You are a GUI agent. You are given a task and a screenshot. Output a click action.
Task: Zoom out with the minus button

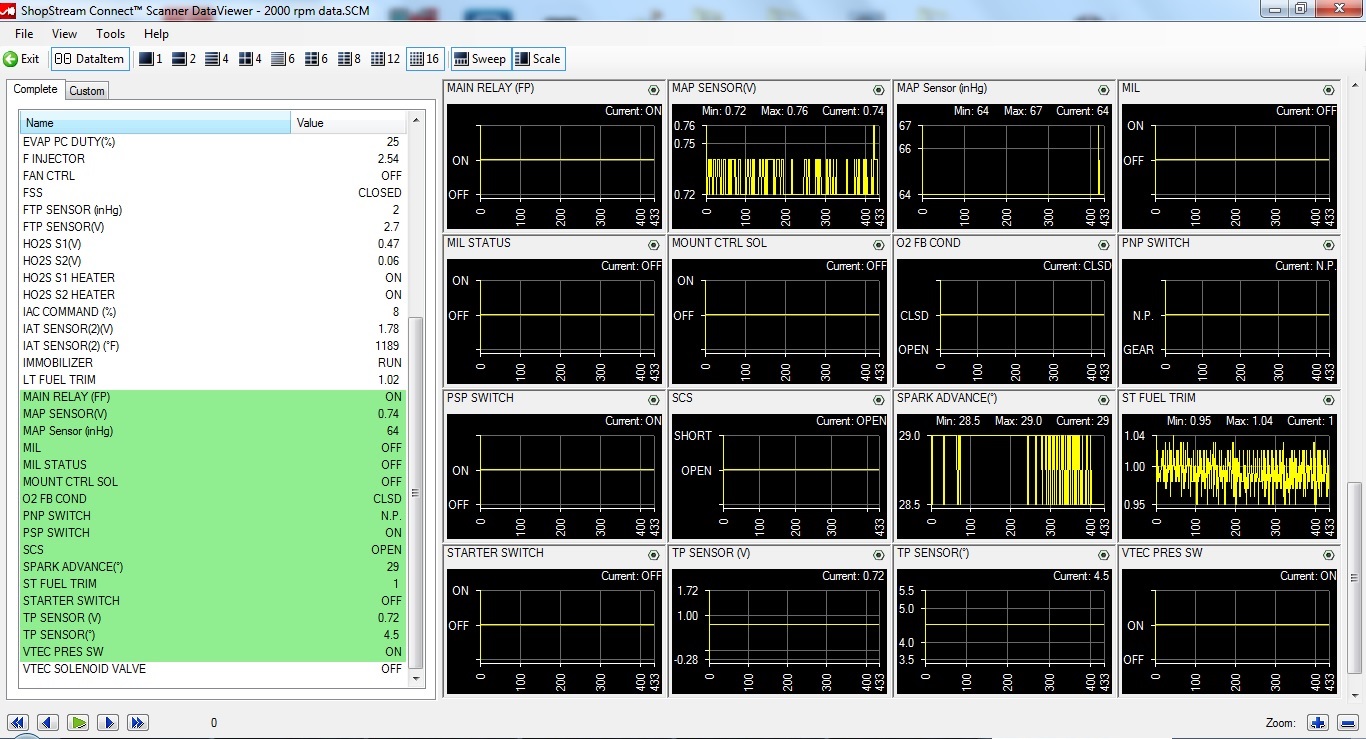pyautogui.click(x=1347, y=722)
